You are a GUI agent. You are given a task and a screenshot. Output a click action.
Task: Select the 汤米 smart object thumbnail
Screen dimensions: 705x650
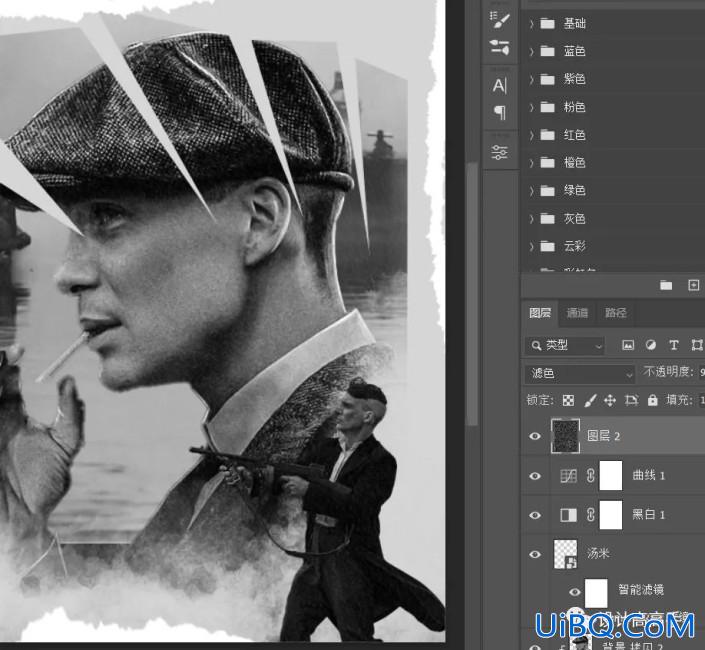click(565, 554)
